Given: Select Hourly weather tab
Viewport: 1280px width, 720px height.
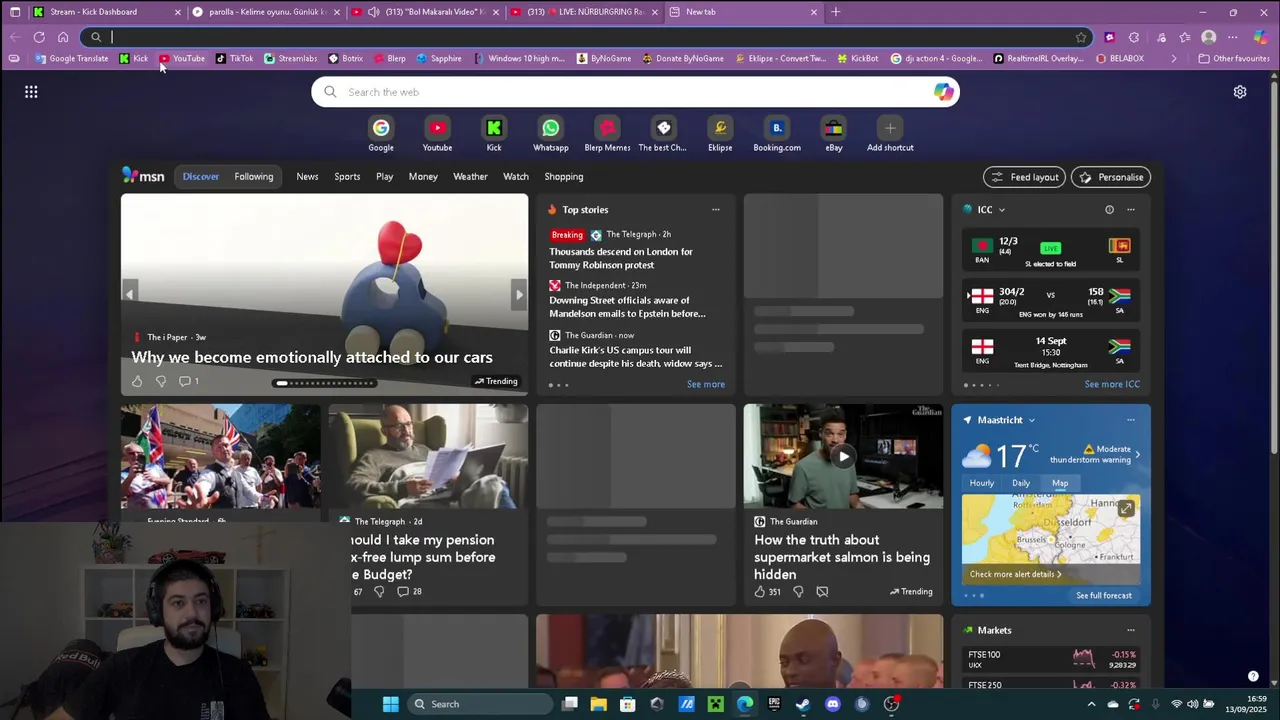Looking at the screenshot, I should [x=982, y=483].
